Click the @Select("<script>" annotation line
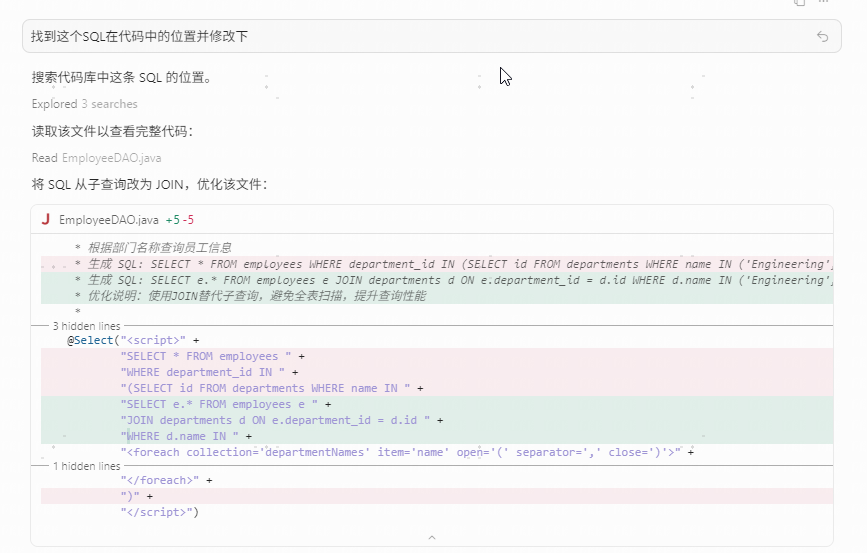867x553 pixels. pos(133,340)
